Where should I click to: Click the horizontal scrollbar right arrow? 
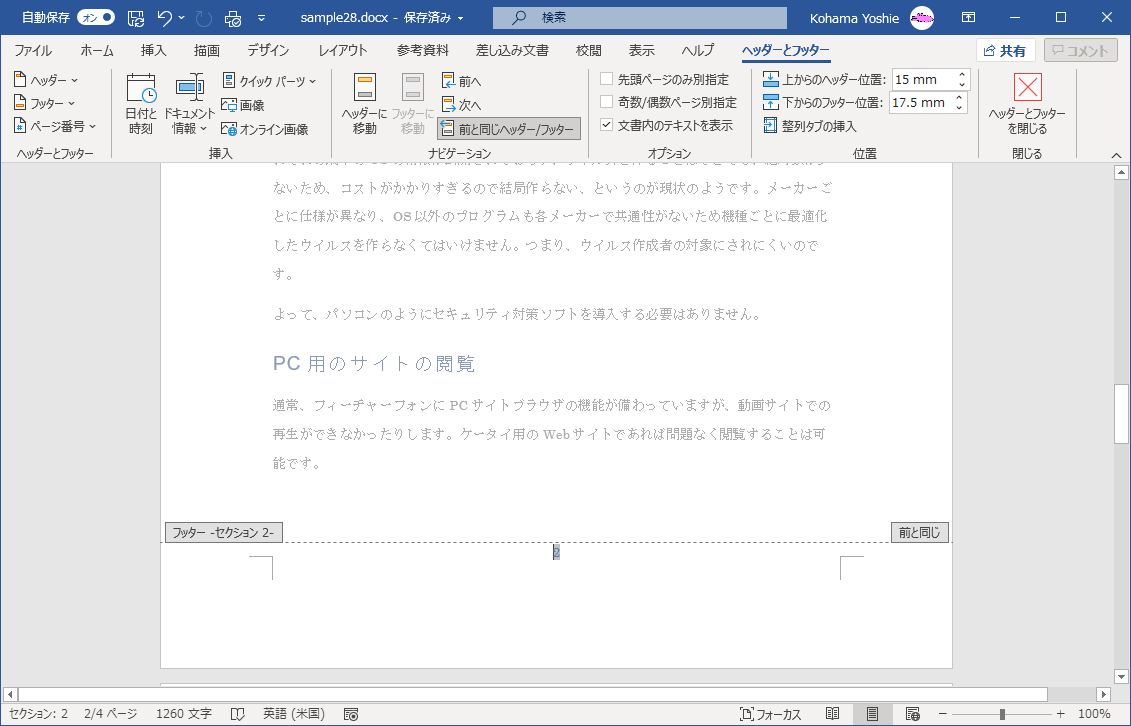(x=1103, y=695)
